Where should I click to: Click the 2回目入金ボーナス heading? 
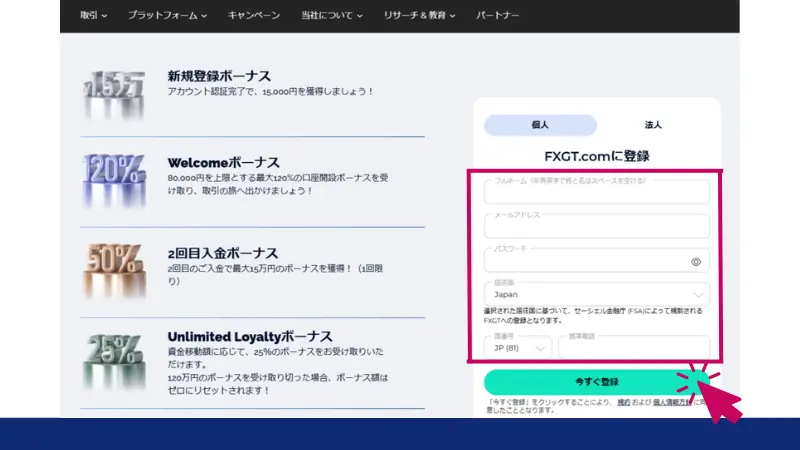(x=223, y=253)
